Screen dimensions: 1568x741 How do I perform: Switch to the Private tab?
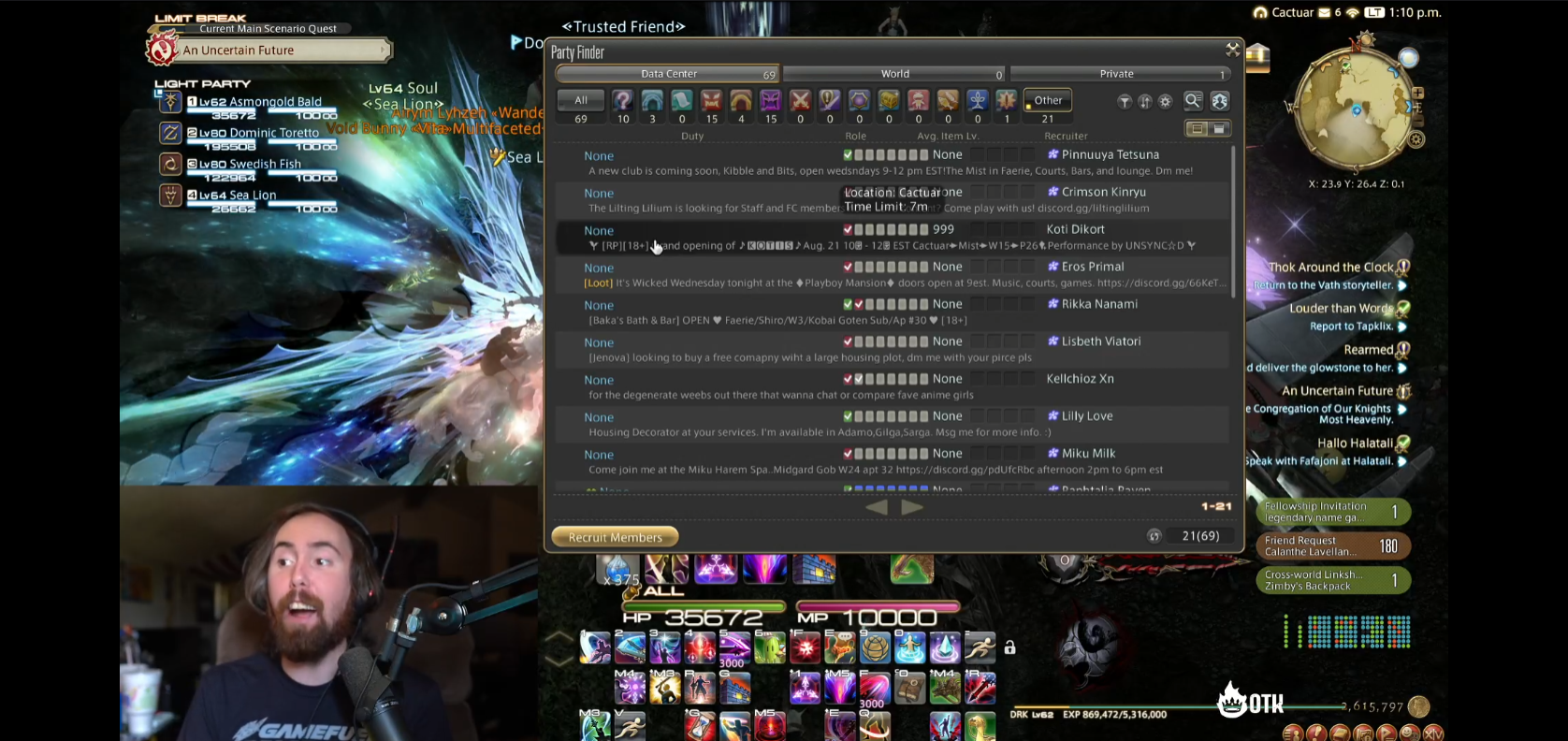(1121, 74)
